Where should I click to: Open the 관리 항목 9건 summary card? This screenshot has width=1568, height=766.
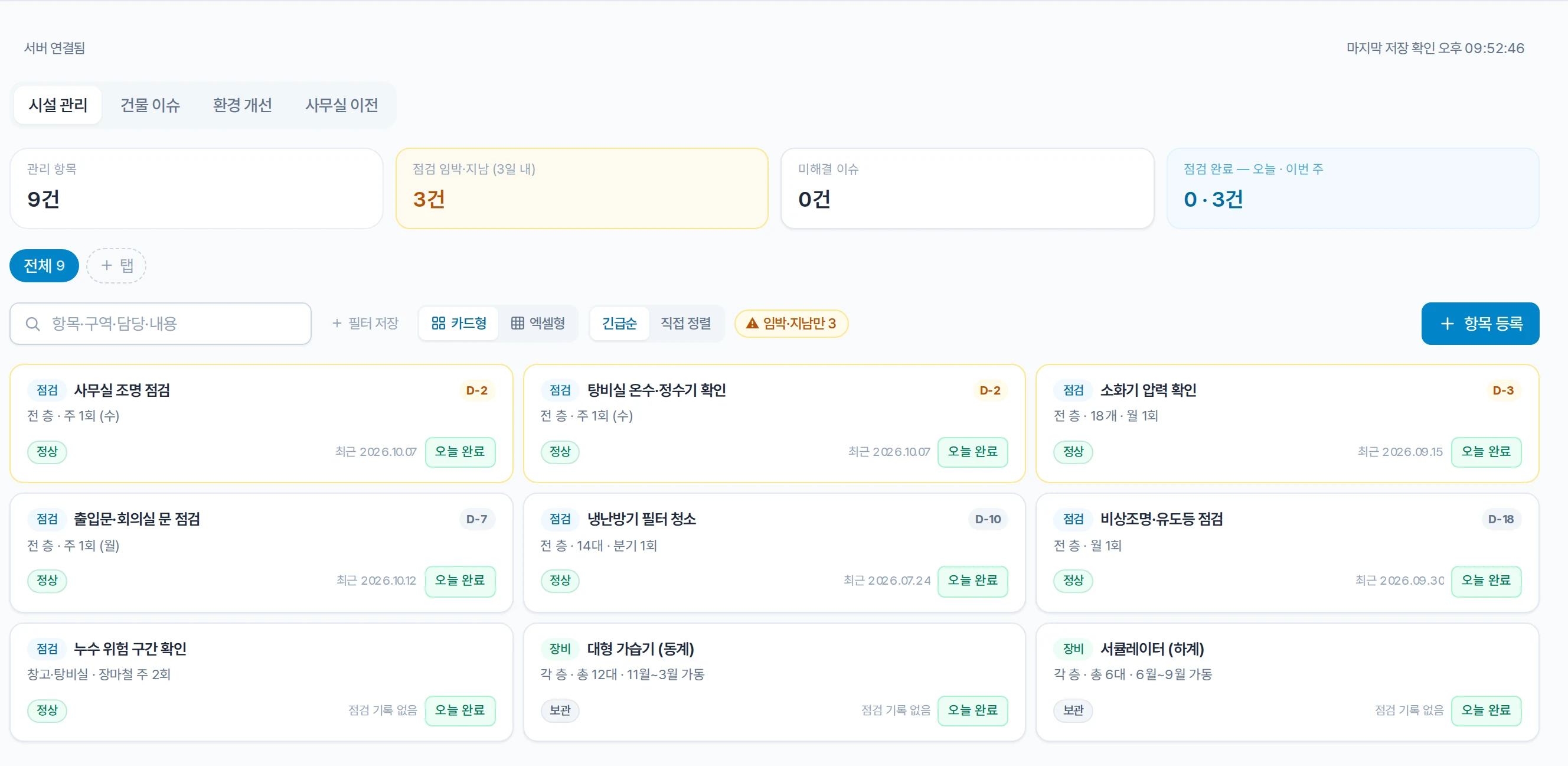(x=197, y=188)
